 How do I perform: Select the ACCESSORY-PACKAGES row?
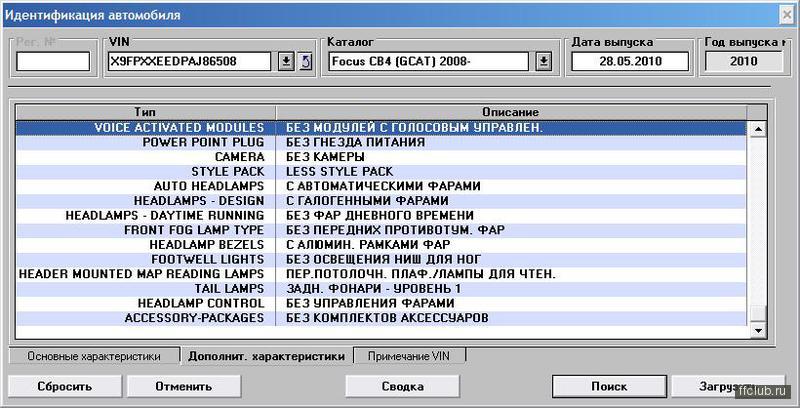pos(381,318)
